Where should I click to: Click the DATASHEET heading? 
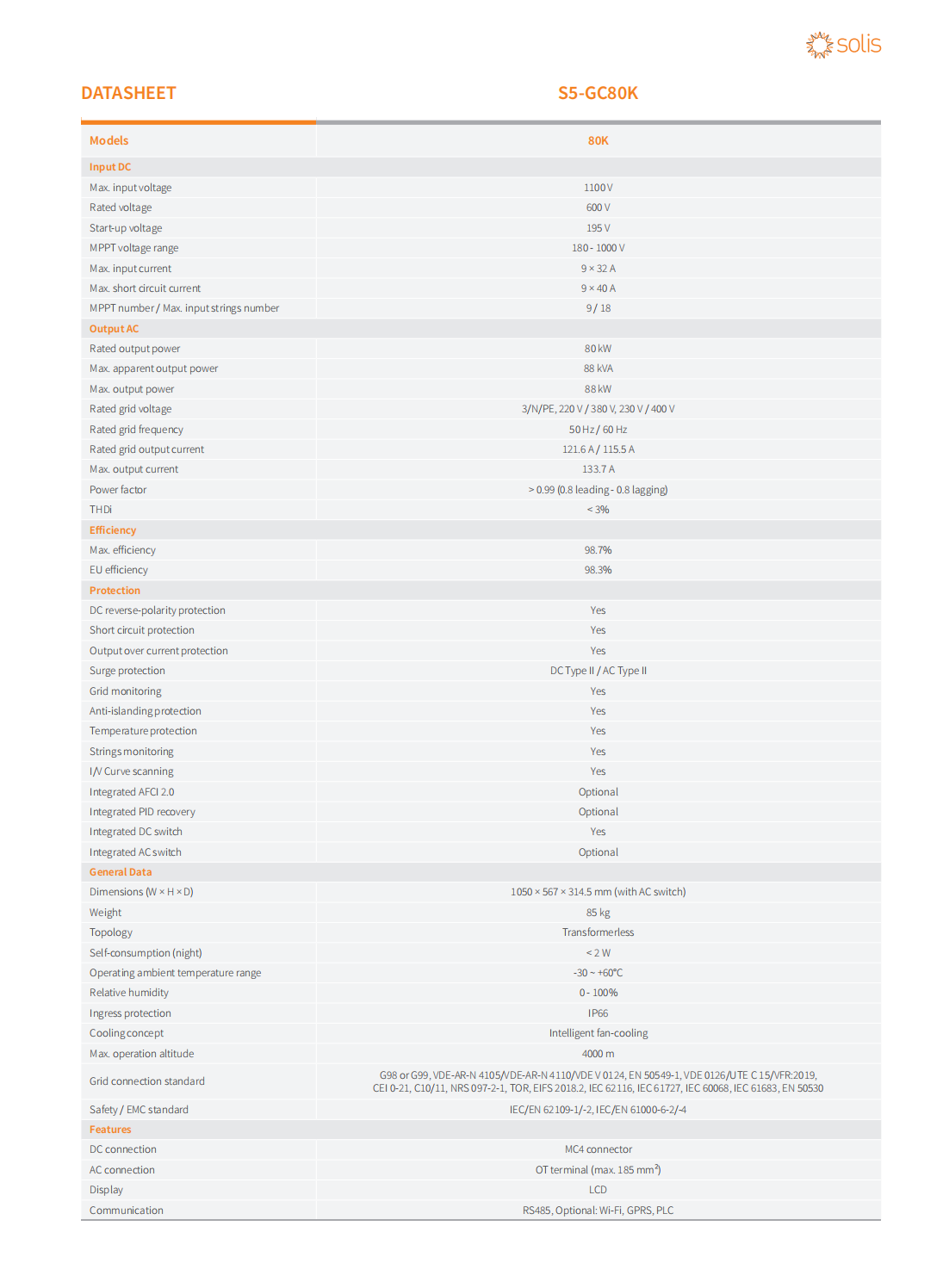(128, 93)
